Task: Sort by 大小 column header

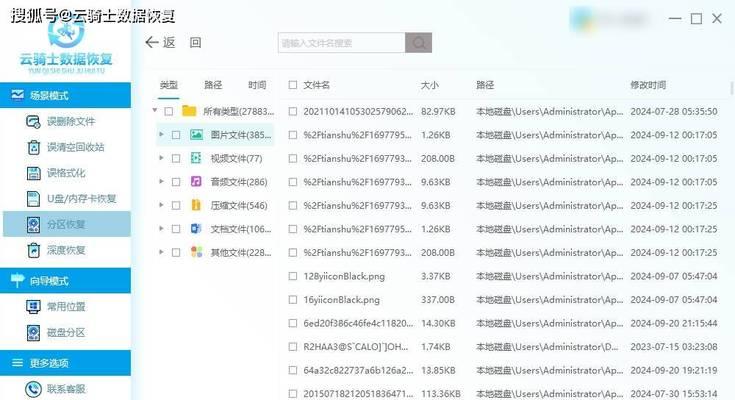Action: click(430, 85)
